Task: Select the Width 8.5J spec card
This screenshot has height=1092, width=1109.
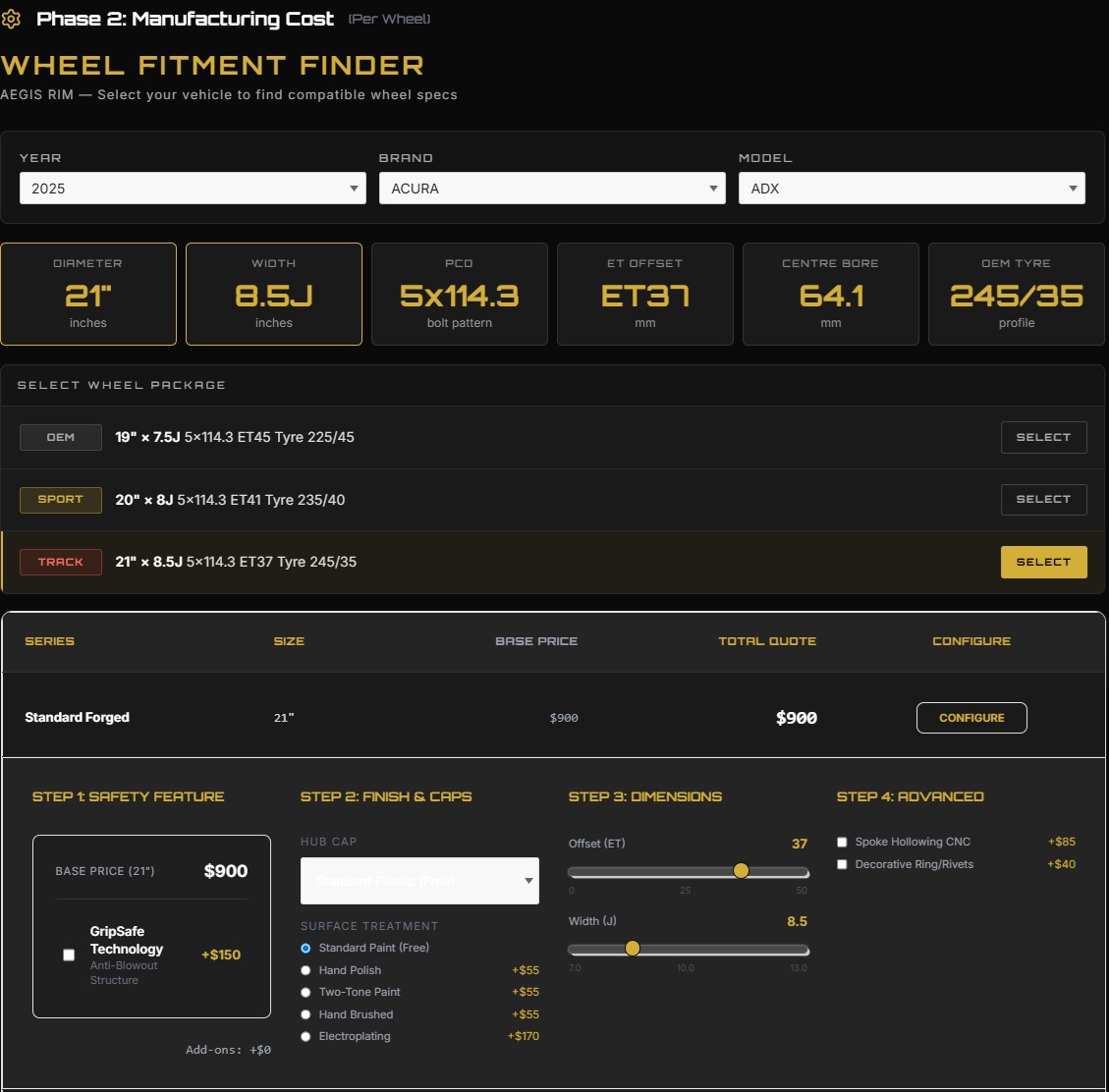Action: pos(274,295)
